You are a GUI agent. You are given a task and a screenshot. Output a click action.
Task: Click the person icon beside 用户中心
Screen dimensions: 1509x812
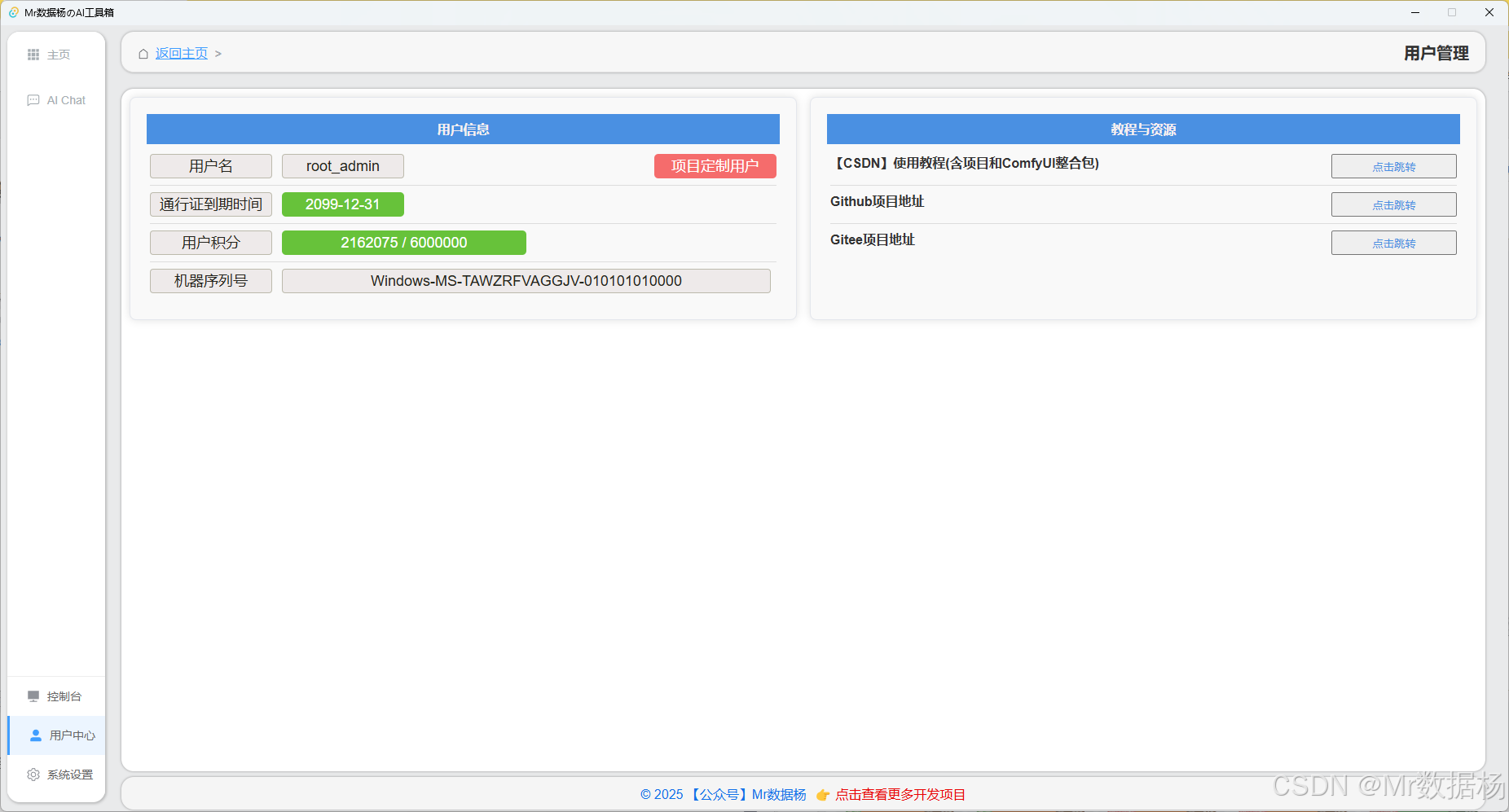36,735
